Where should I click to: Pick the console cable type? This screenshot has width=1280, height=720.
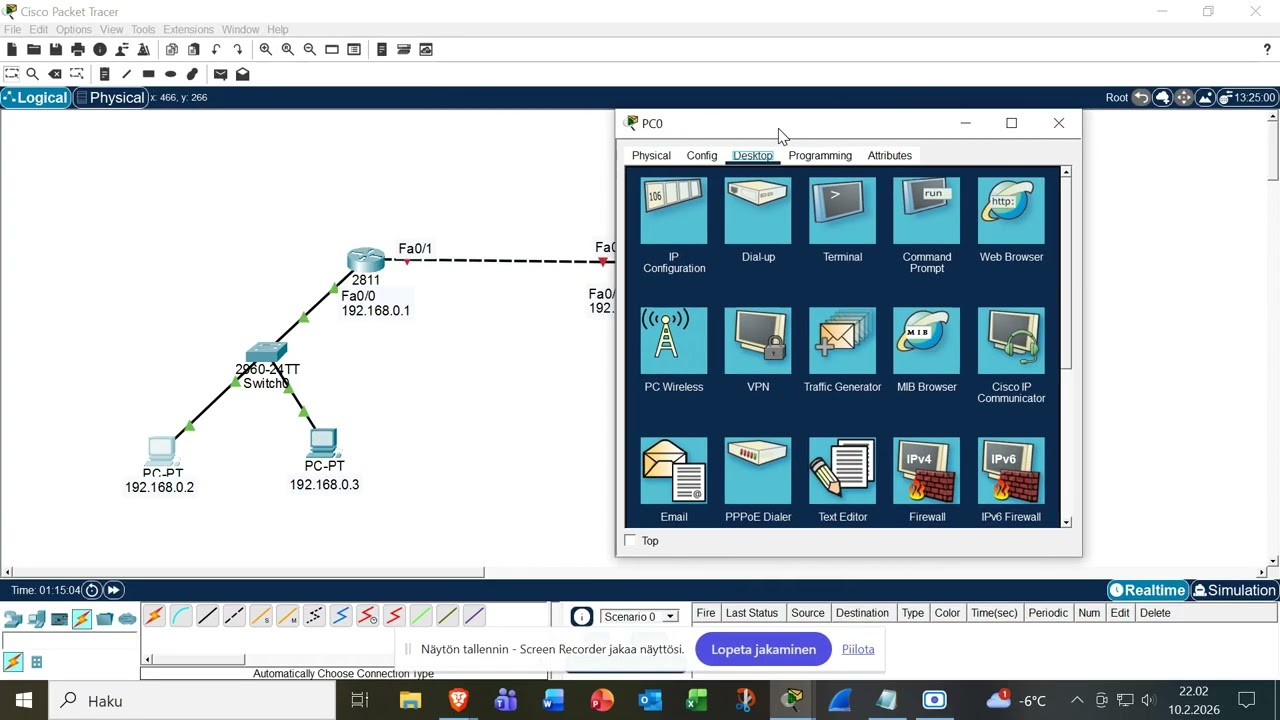coord(181,616)
